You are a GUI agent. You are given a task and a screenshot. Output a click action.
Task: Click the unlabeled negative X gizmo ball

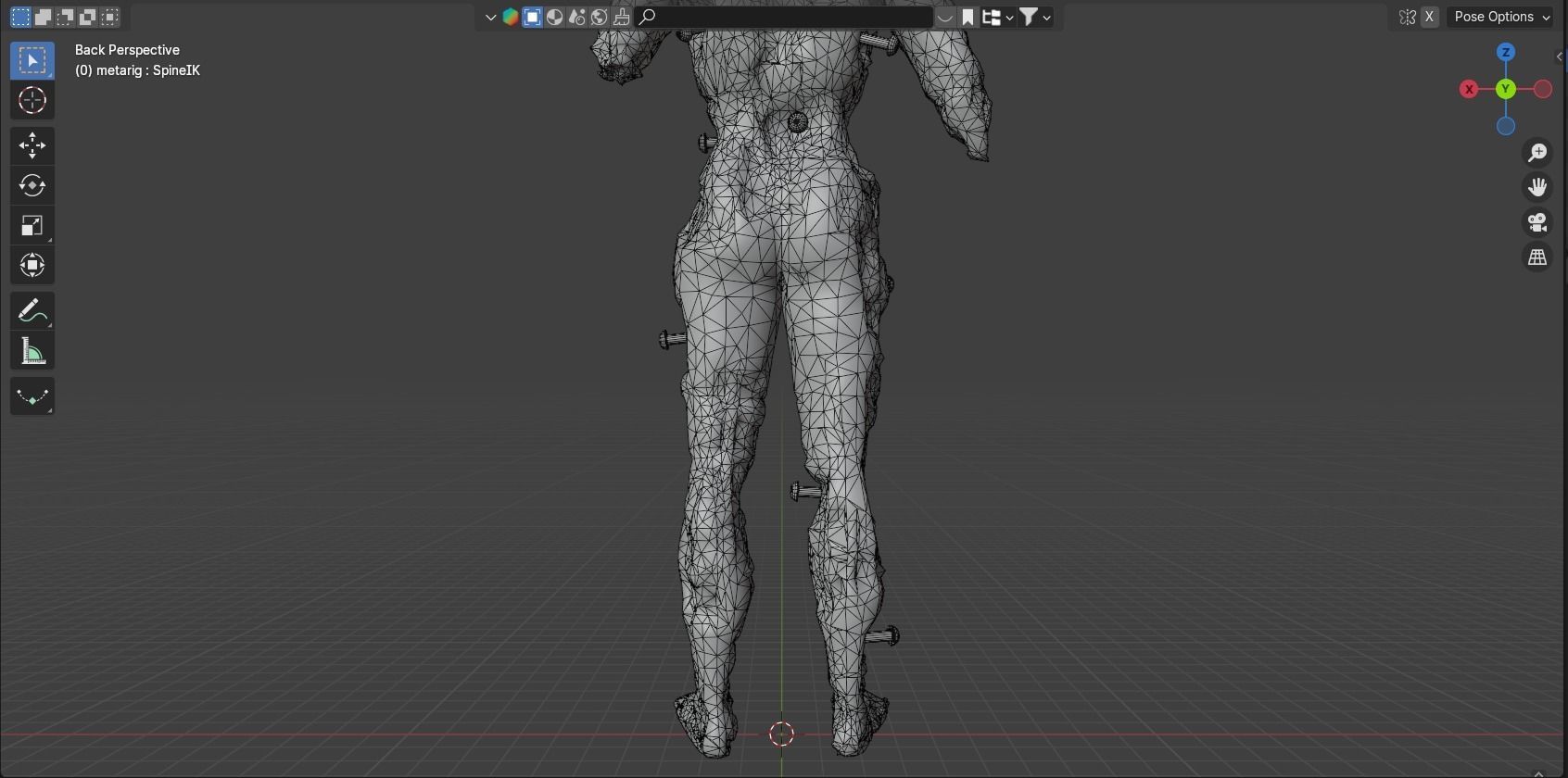click(x=1543, y=89)
